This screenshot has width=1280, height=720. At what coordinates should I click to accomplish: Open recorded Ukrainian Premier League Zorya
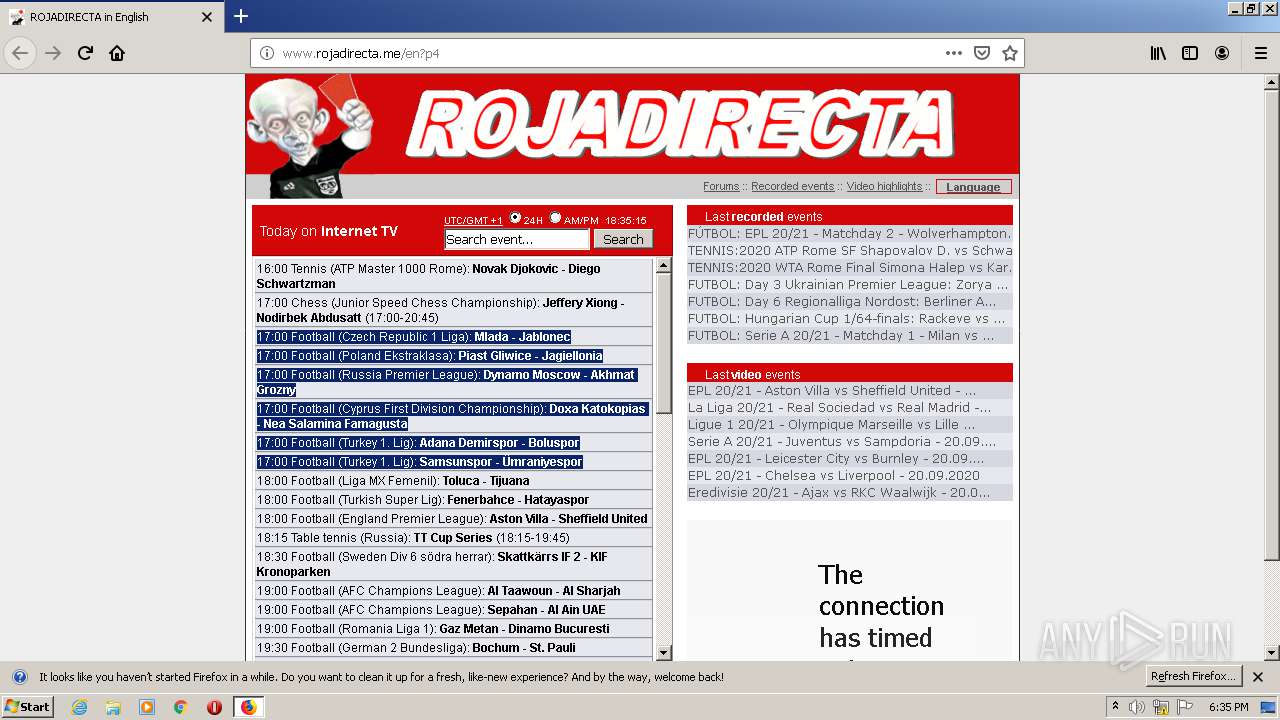tap(849, 285)
